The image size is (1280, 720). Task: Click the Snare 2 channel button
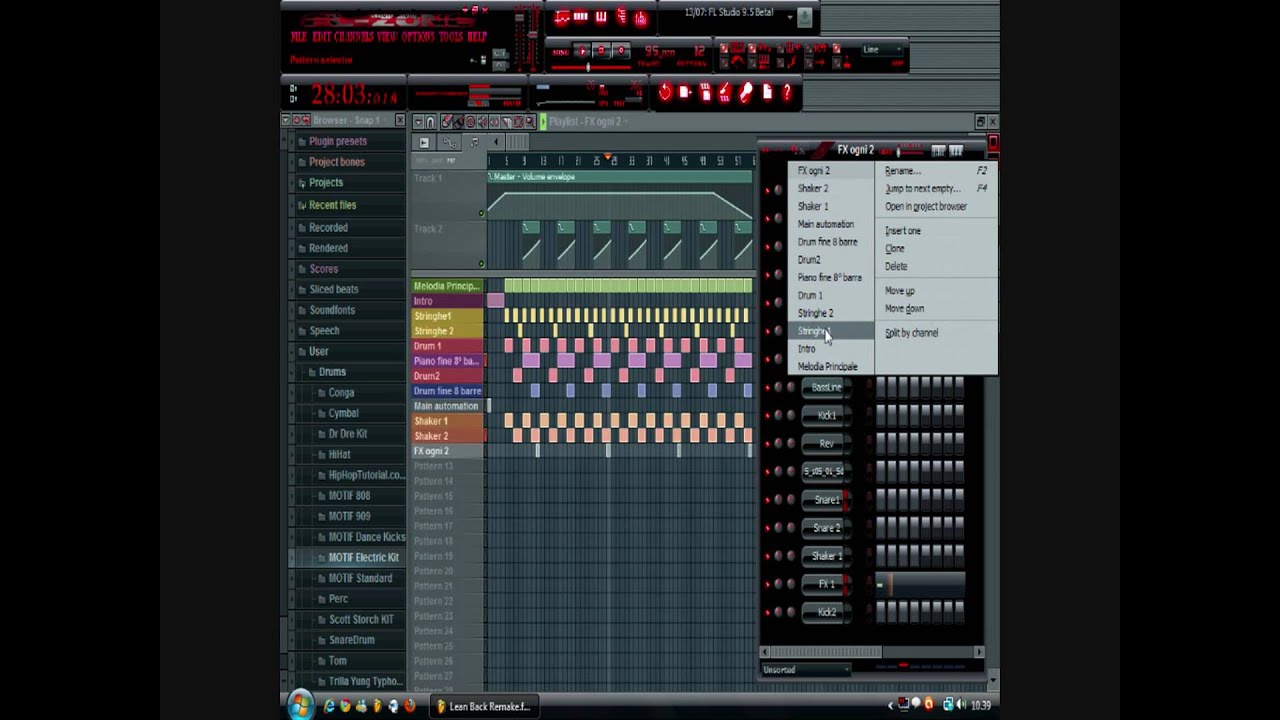[826, 527]
